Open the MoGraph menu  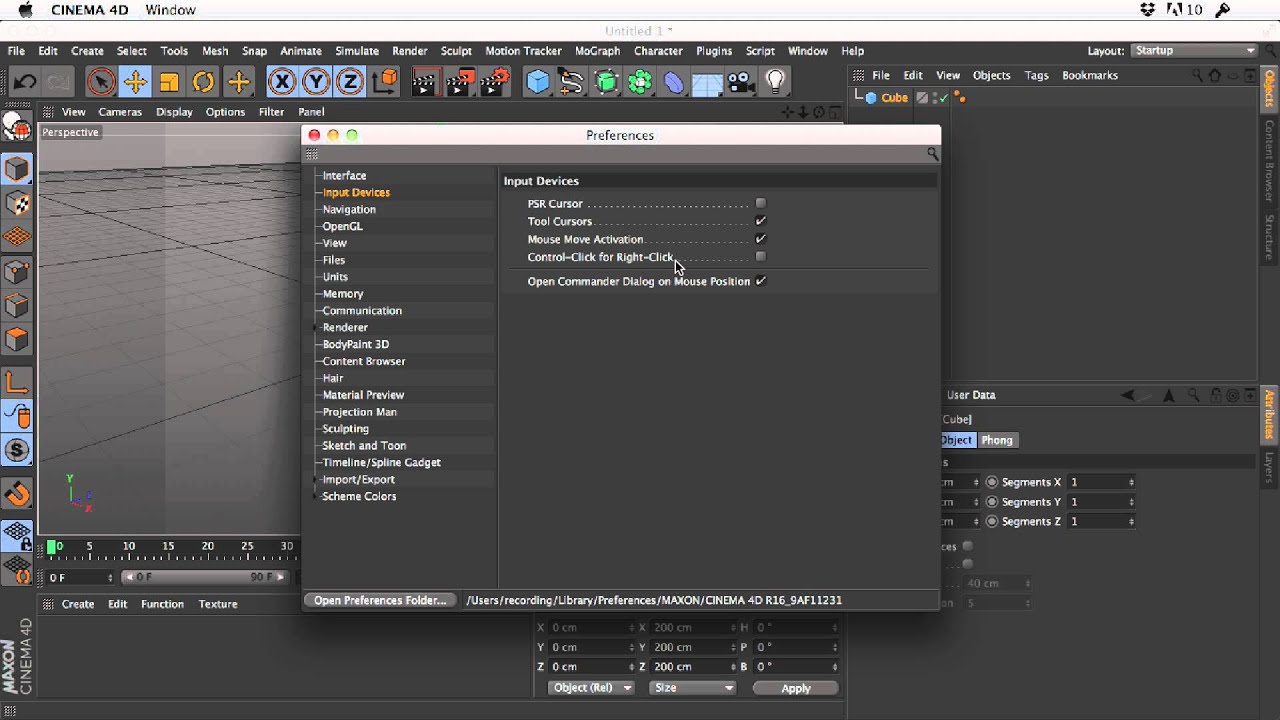coord(597,51)
